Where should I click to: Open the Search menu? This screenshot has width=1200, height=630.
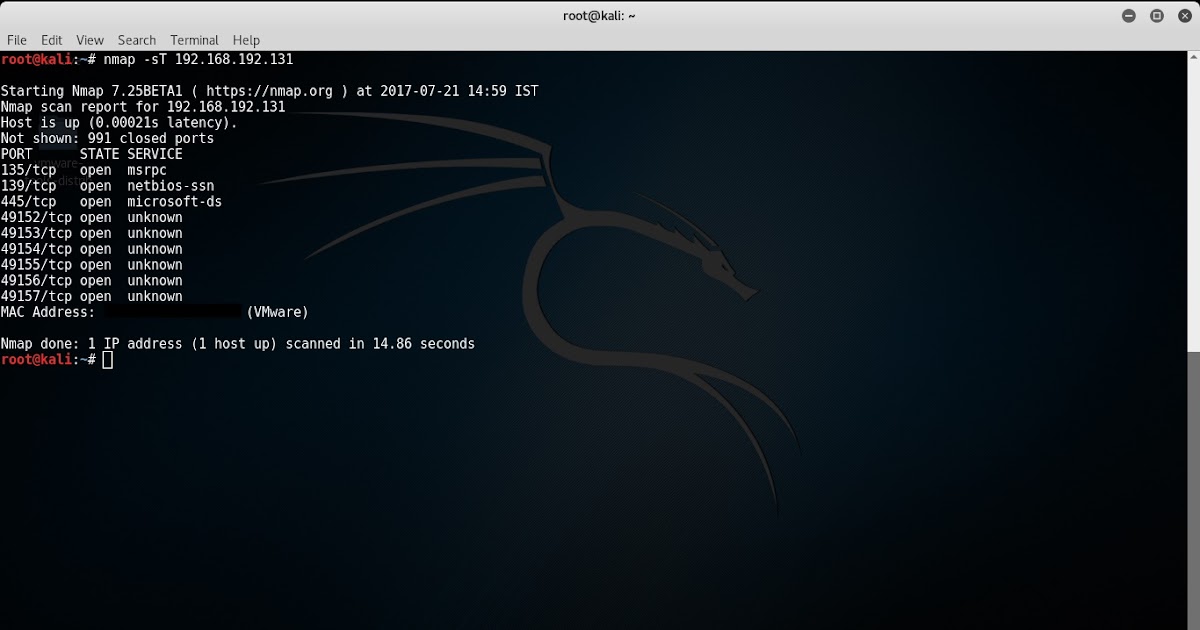pos(136,40)
